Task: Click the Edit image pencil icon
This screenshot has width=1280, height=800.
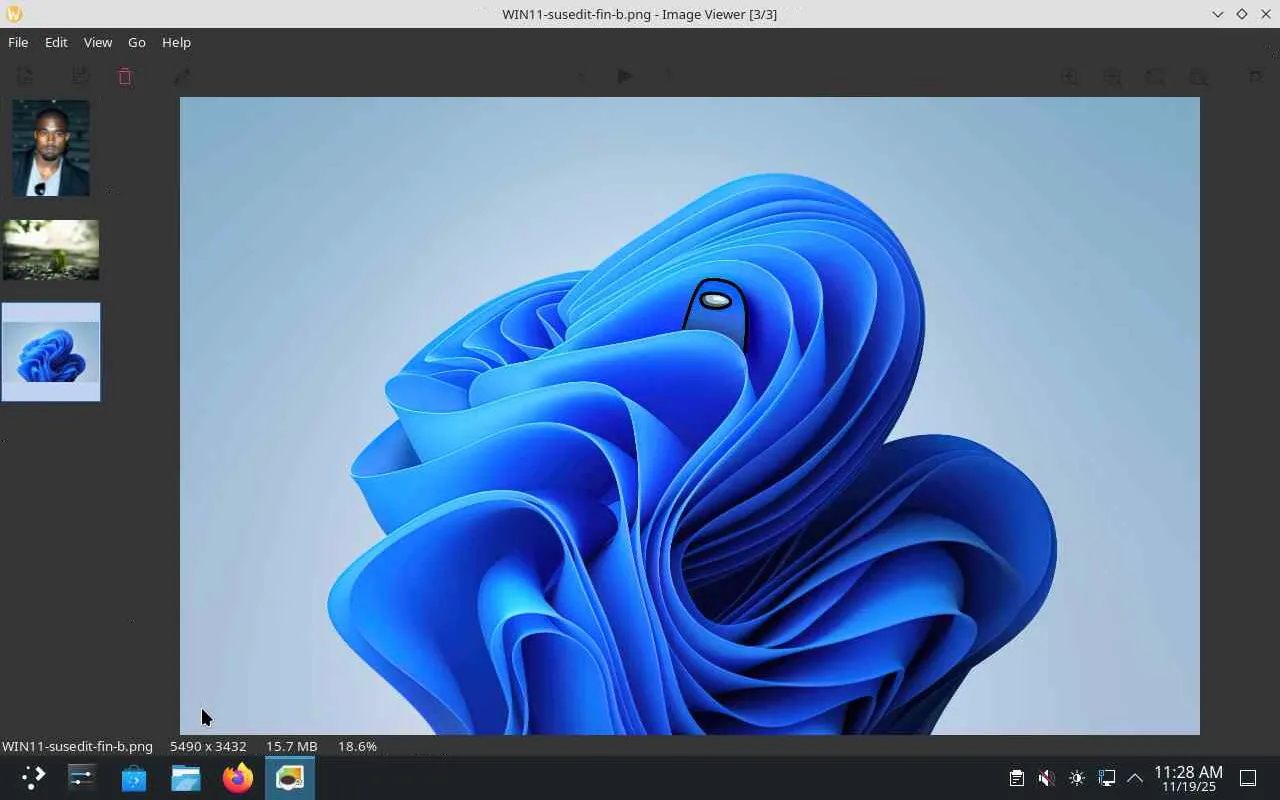Action: pyautogui.click(x=181, y=76)
